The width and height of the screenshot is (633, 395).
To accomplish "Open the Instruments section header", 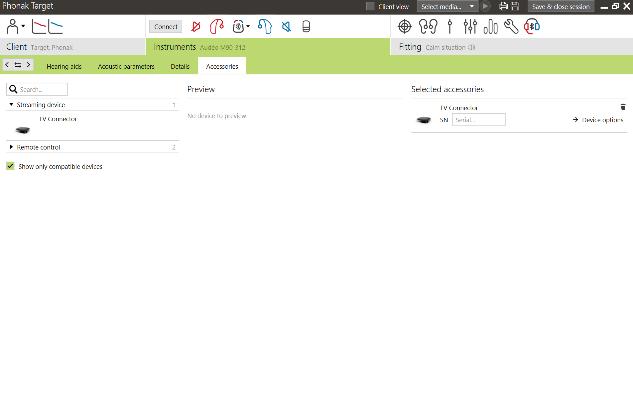I will (268, 47).
